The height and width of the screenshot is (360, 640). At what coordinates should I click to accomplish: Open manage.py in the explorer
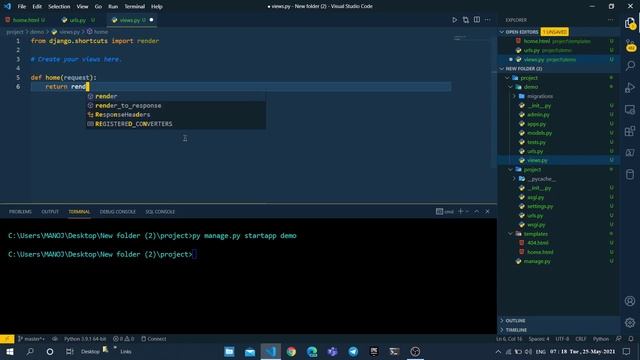click(x=537, y=261)
